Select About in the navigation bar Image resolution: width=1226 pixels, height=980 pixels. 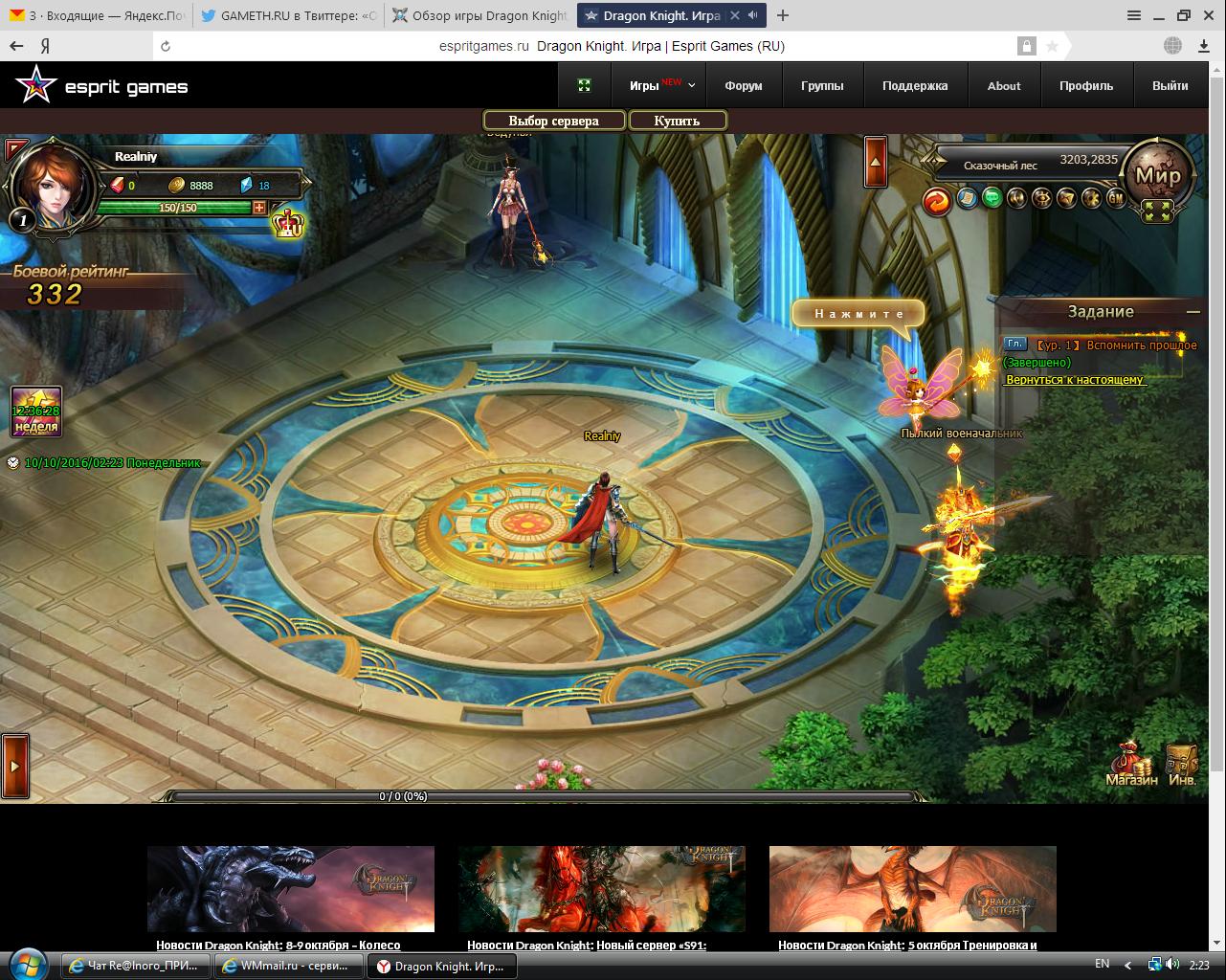pos(1004,85)
